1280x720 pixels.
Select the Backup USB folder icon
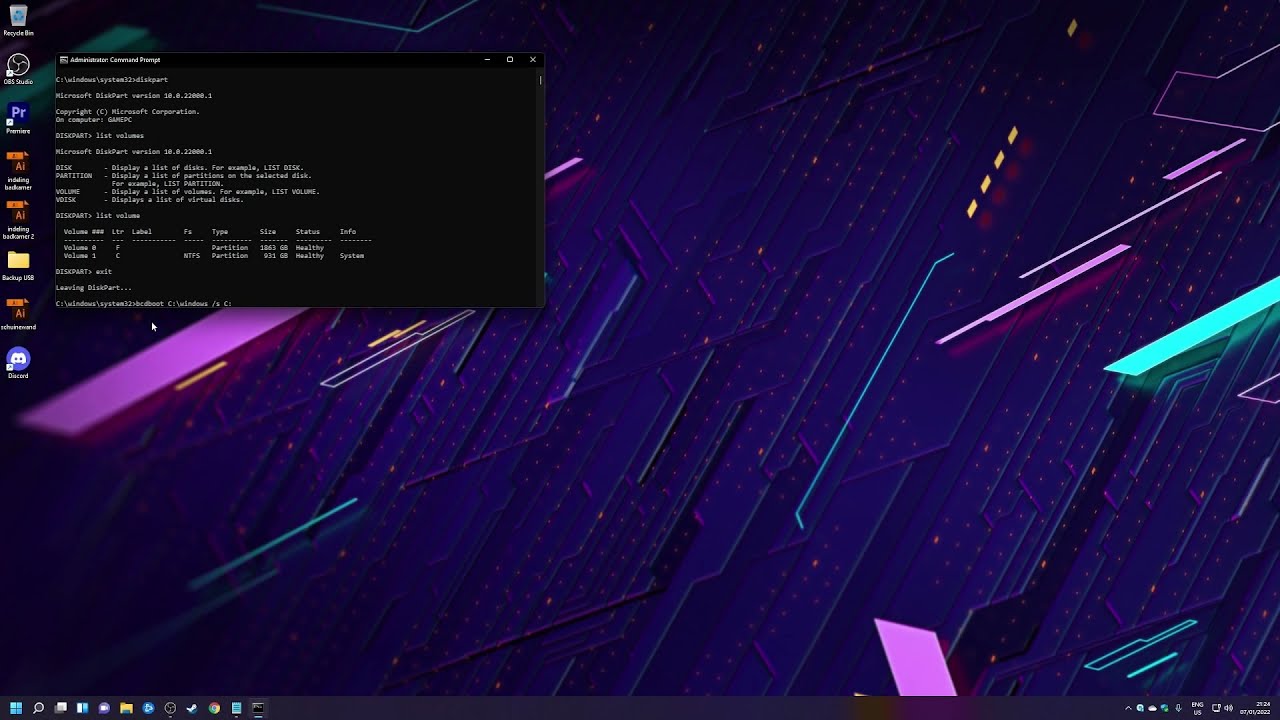[18, 266]
